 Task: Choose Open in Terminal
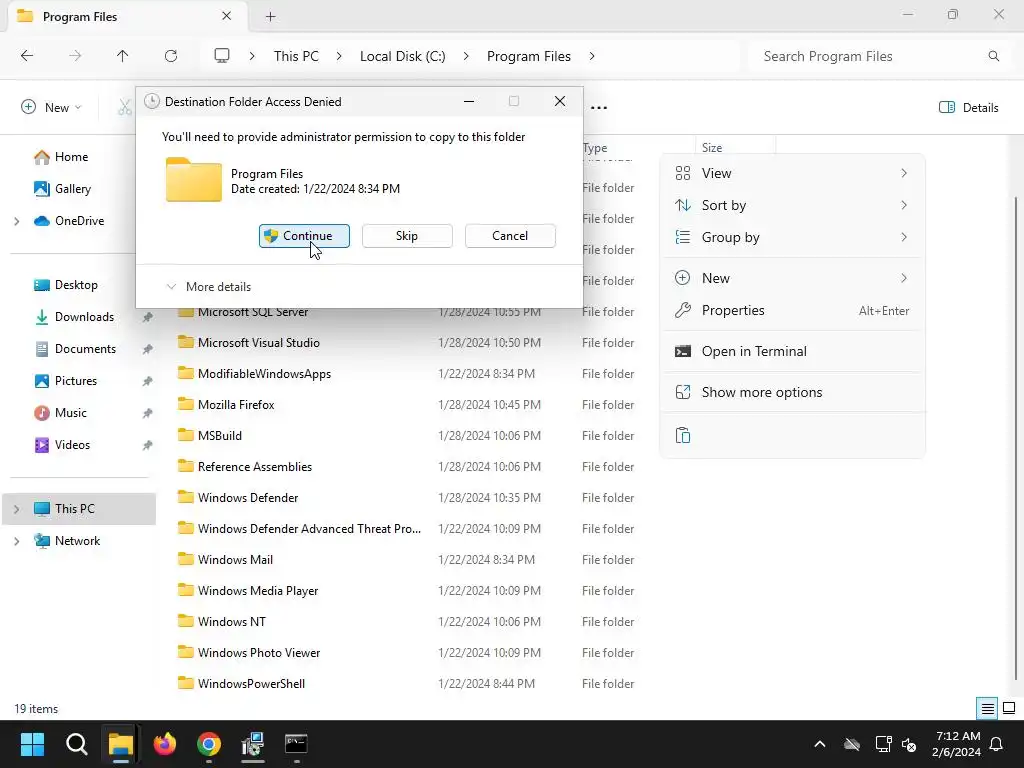point(792,351)
